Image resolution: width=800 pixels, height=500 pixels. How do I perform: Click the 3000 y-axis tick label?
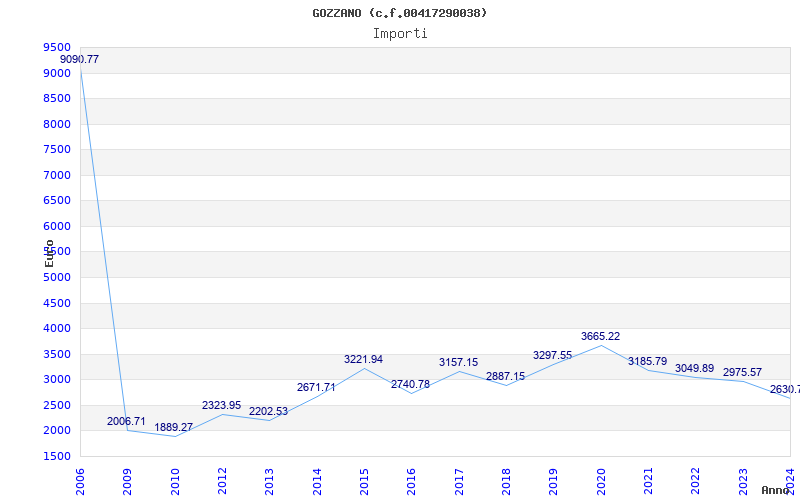pyautogui.click(x=57, y=380)
